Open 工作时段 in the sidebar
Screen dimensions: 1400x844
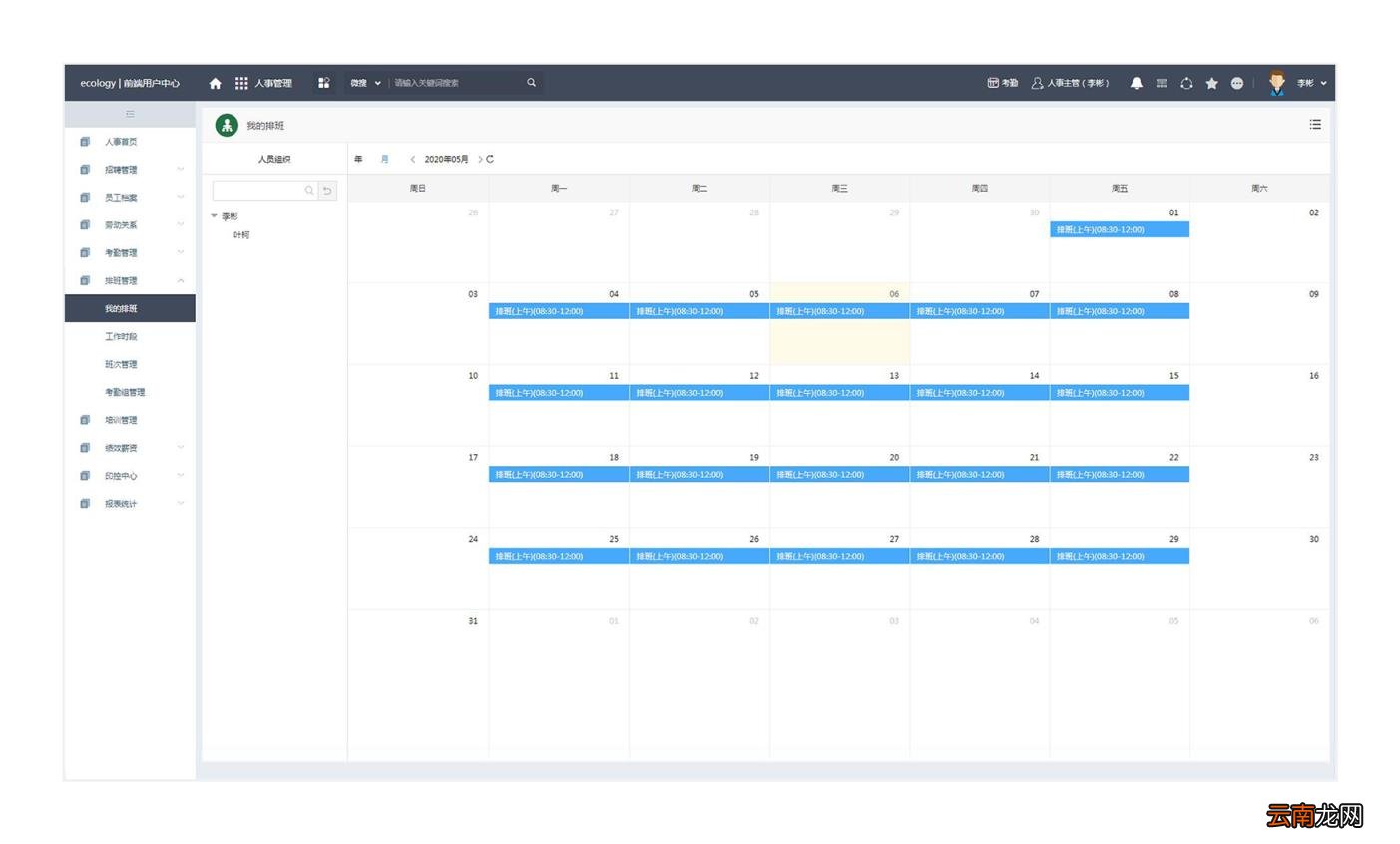(121, 337)
